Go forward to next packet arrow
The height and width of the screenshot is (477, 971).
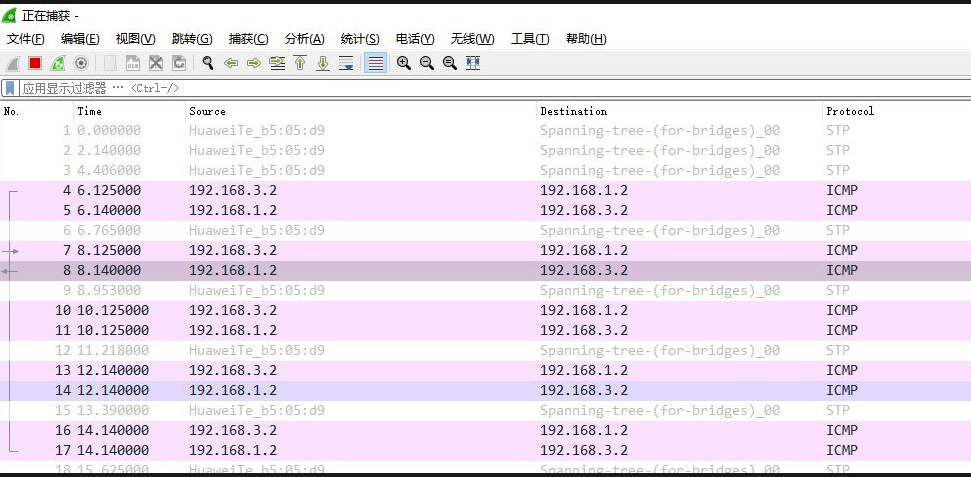tap(254, 63)
